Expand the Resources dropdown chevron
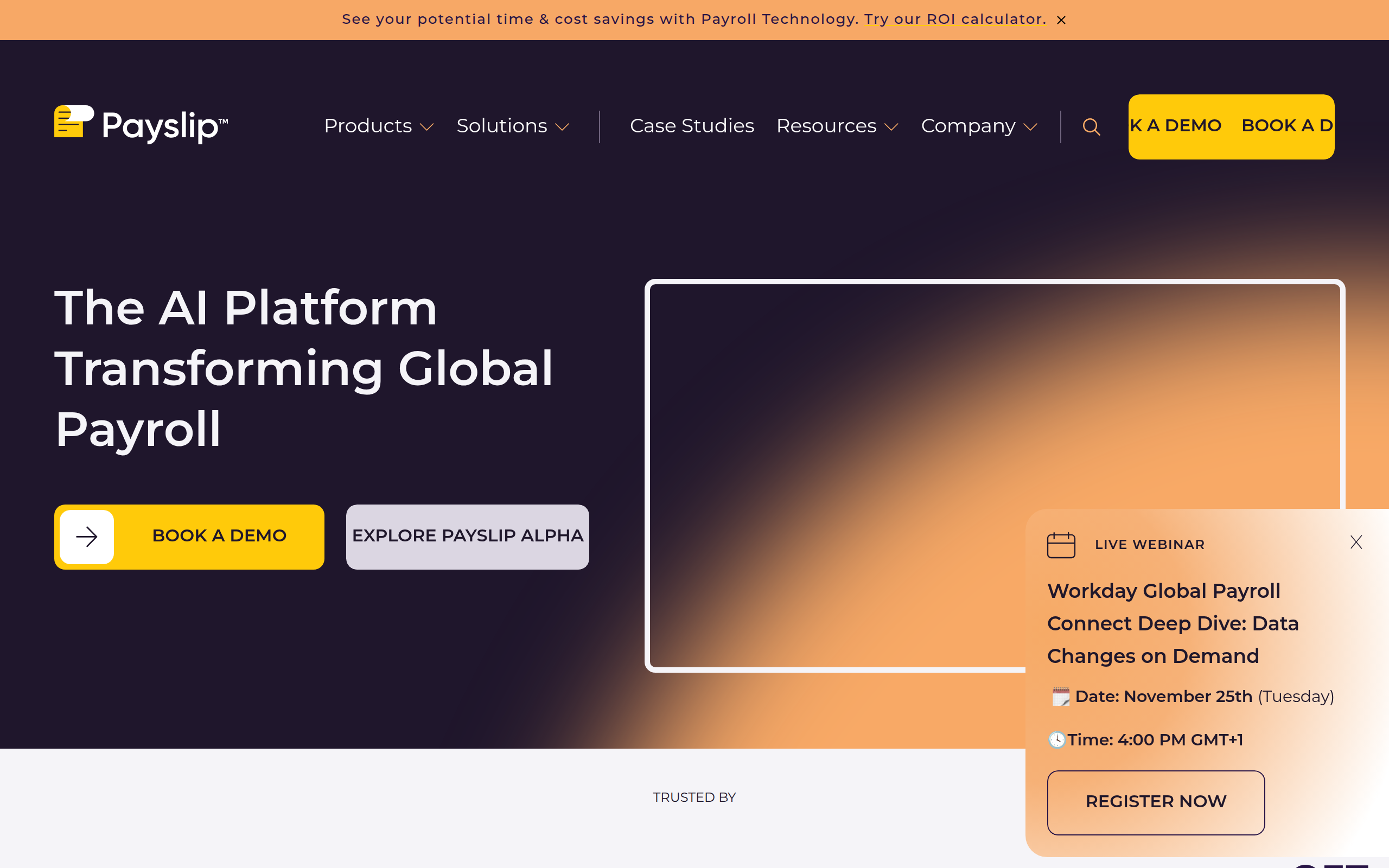This screenshot has width=1389, height=868. [x=891, y=127]
